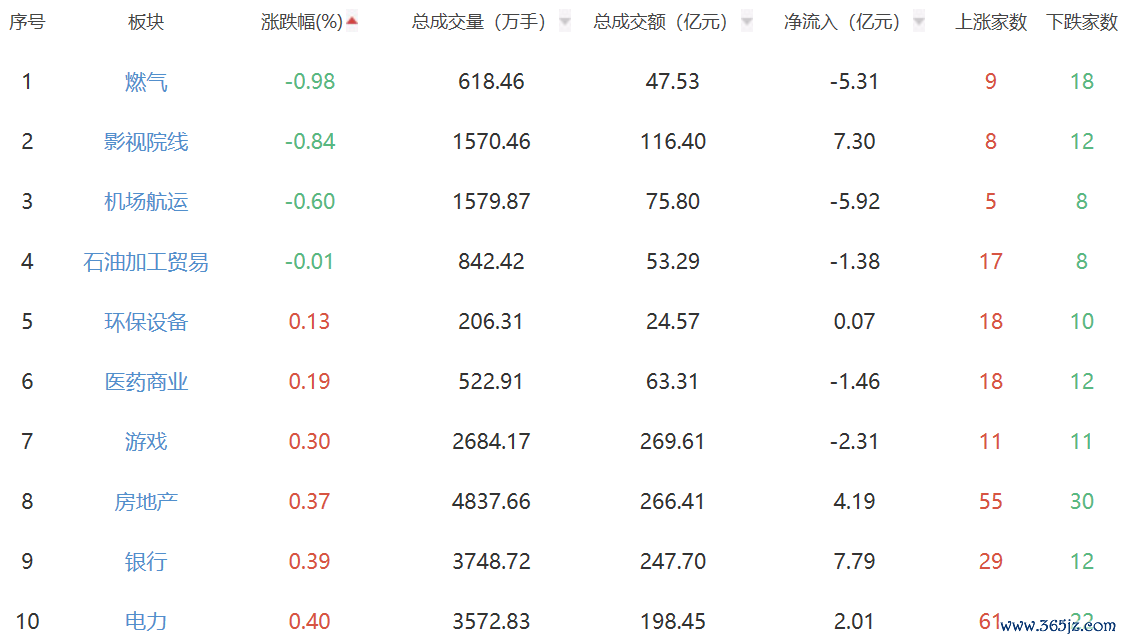Image resolution: width=1123 pixels, height=641 pixels.
Task: Click the 下跌家数 column header
Action: 1082,22
